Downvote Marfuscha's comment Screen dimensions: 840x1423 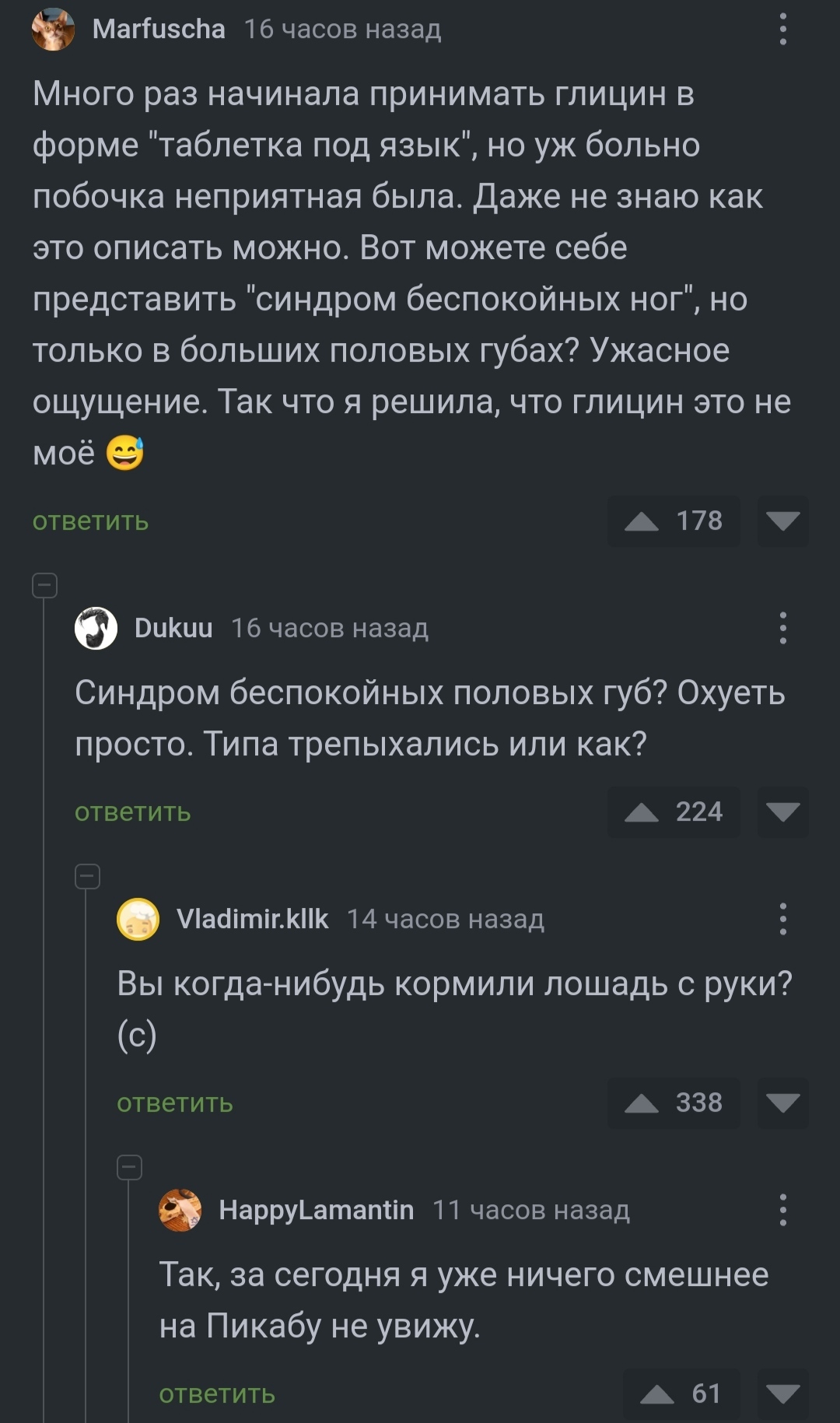point(782,520)
